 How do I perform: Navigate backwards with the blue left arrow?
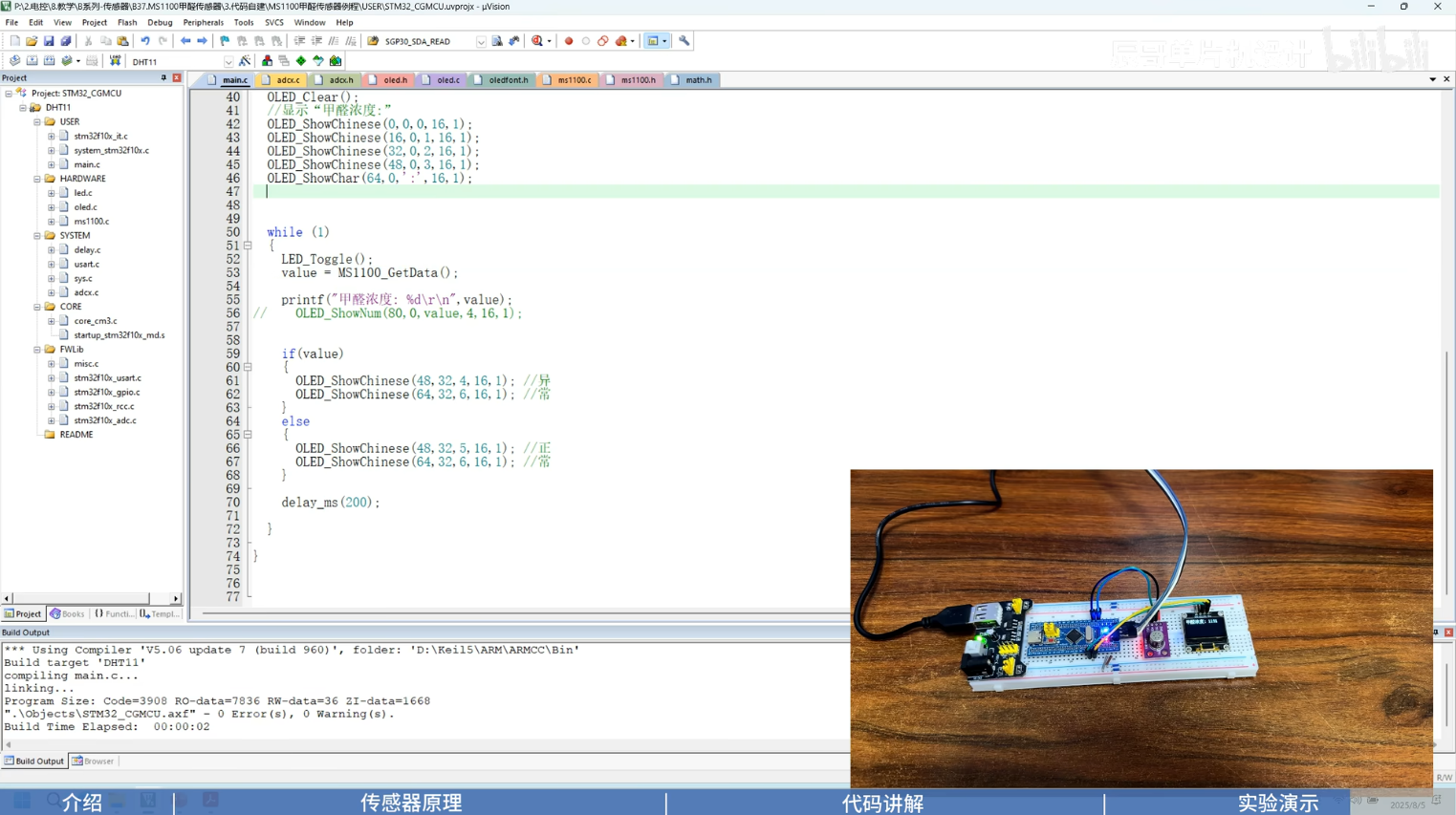(x=185, y=41)
